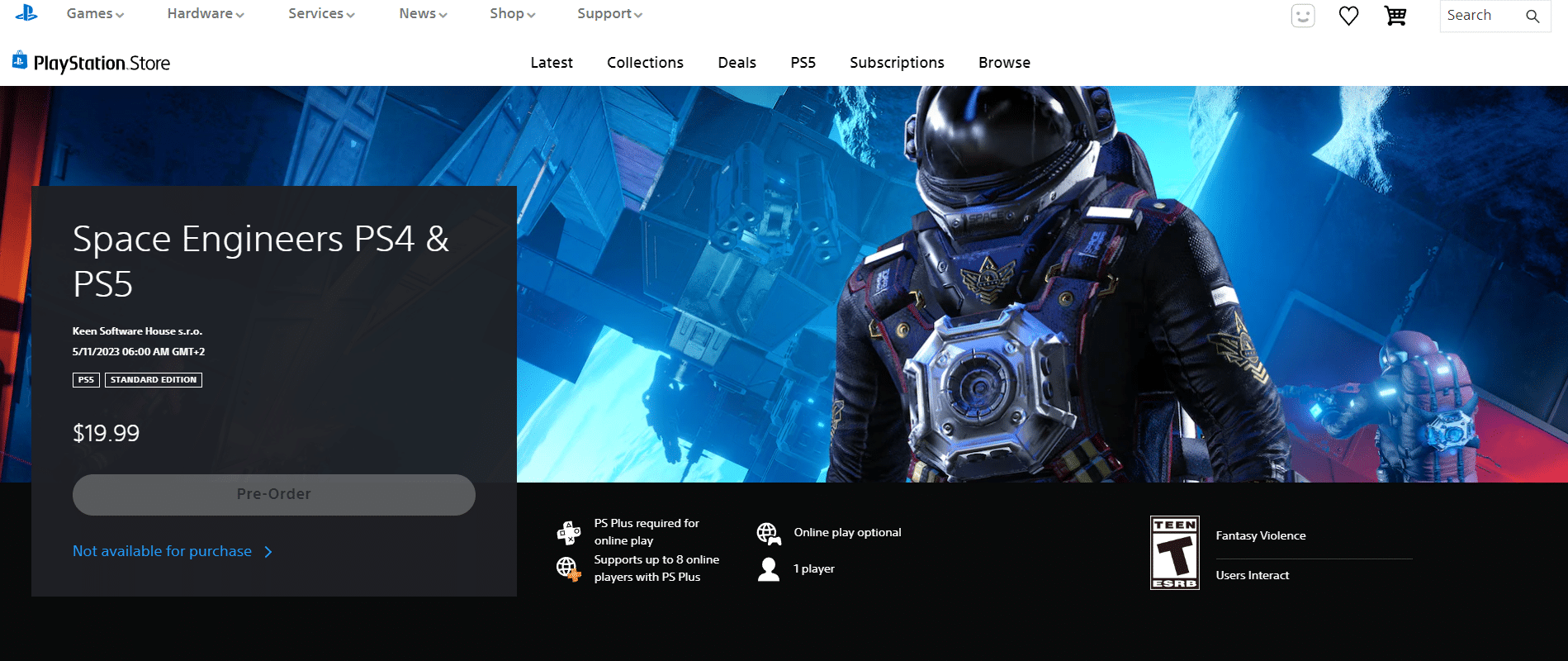Open the PlayStation Store logo link
The image size is (1568, 661).
(x=91, y=62)
